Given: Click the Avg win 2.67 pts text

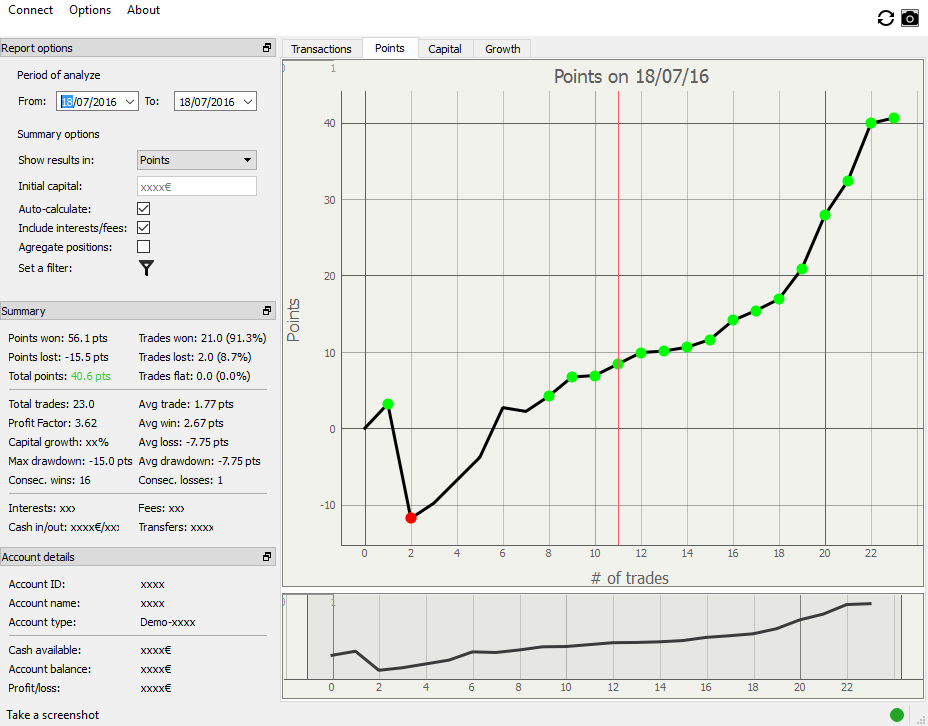Looking at the screenshot, I should pos(181,423).
